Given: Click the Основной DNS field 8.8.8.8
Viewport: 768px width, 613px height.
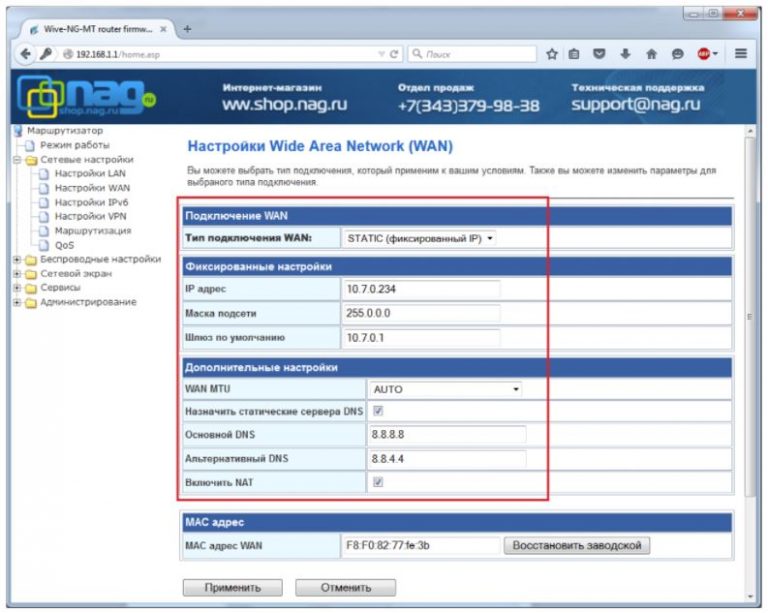Looking at the screenshot, I should (447, 434).
